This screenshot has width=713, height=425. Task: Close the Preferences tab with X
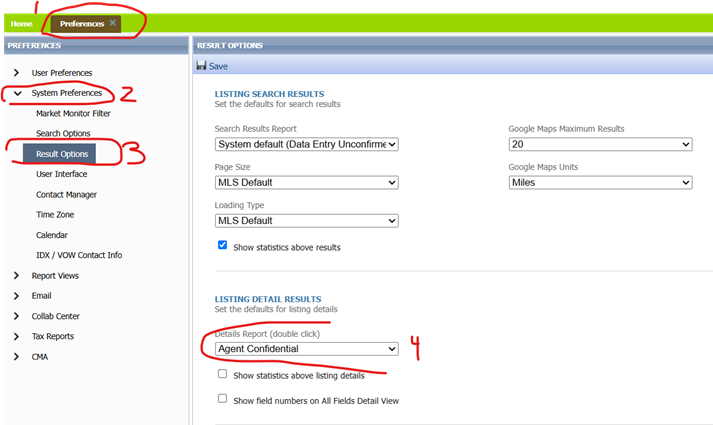coord(113,22)
